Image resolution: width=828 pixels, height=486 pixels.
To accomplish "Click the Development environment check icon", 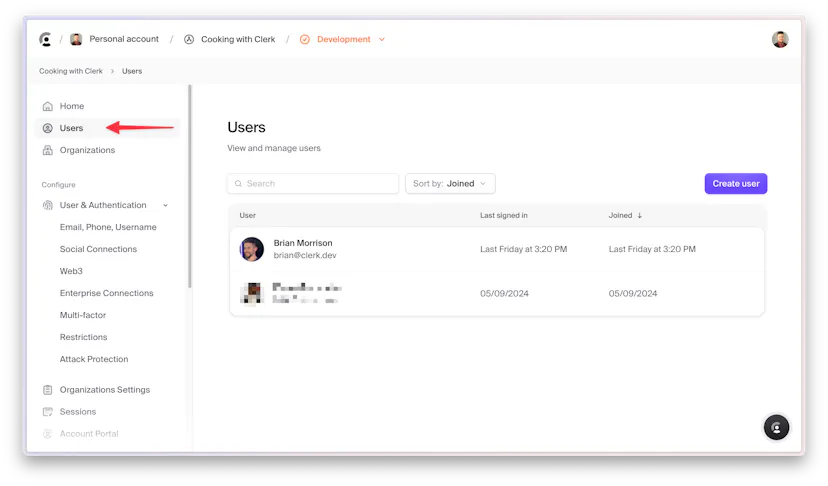I will tap(305, 40).
